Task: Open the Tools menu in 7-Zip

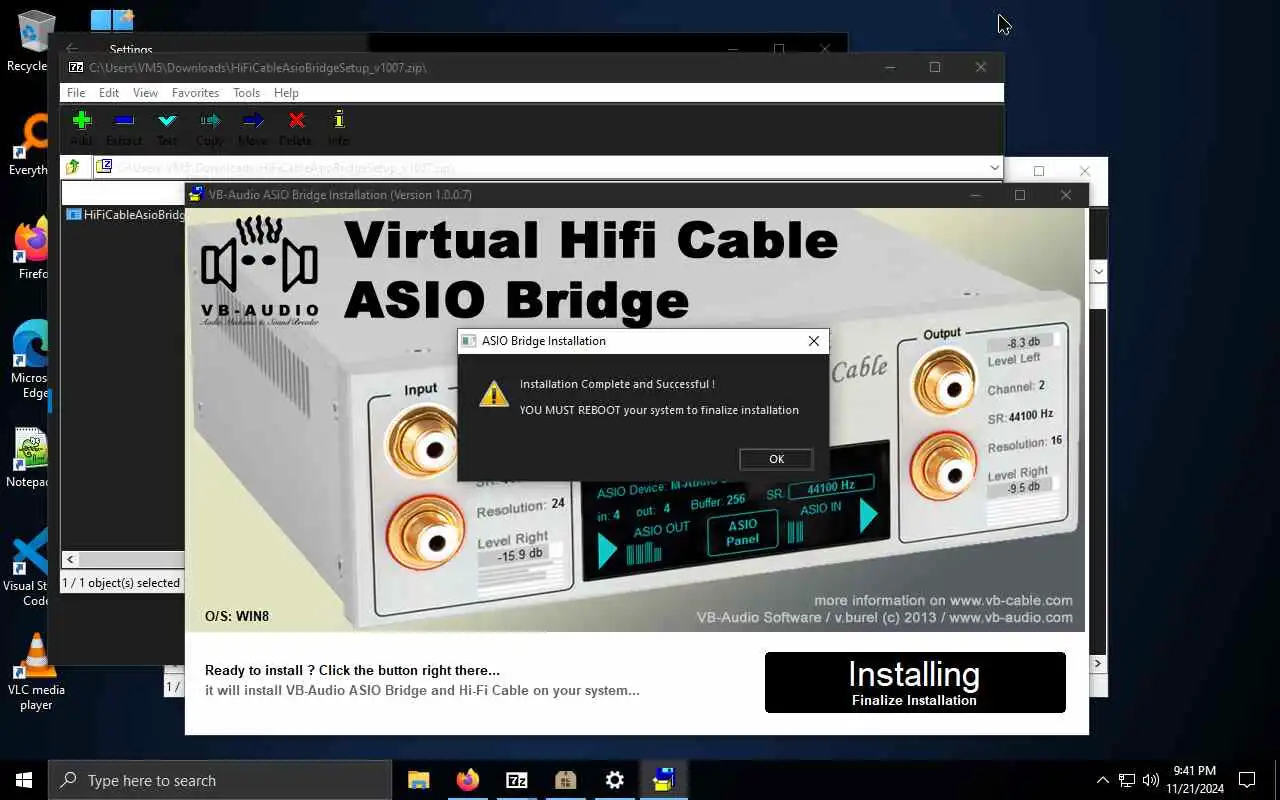Action: pos(246,93)
